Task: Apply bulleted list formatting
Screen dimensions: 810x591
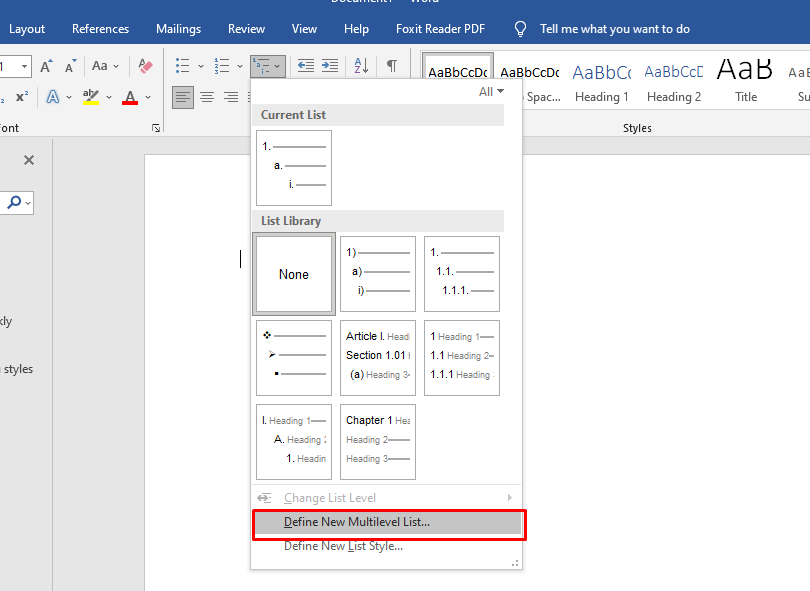Action: click(182, 66)
